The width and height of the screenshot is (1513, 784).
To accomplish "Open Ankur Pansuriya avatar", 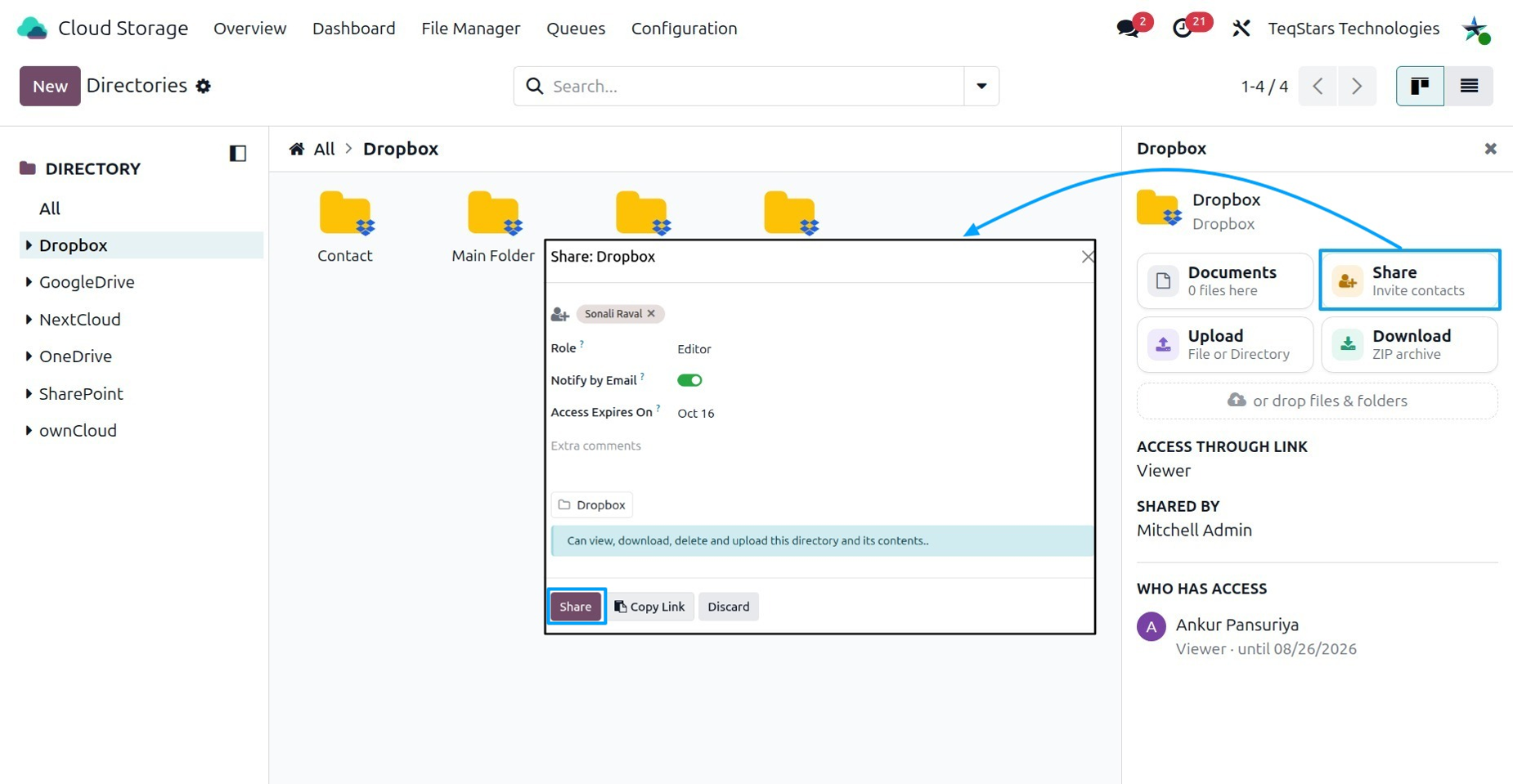I will 1152,627.
